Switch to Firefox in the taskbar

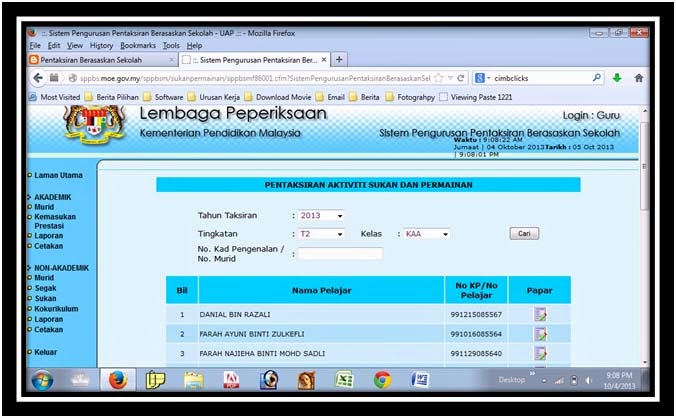(118, 380)
